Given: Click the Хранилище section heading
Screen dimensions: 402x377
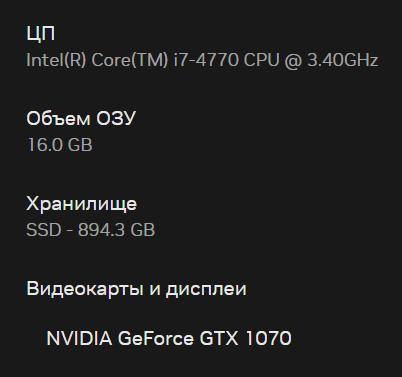Looking at the screenshot, I should (81, 204).
